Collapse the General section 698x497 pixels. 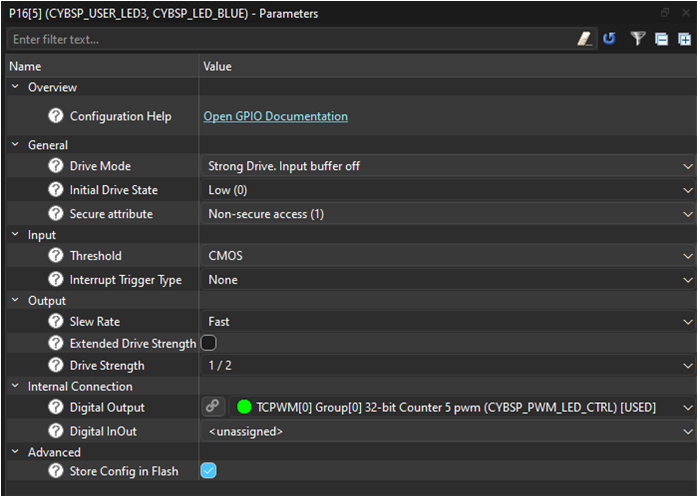(x=15, y=145)
